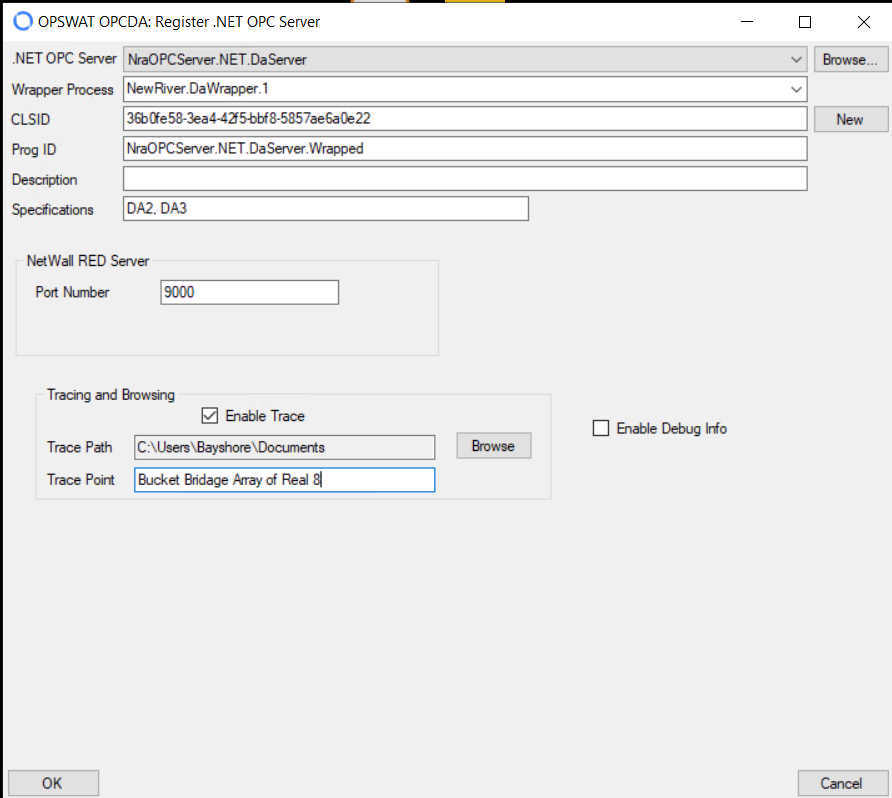The width and height of the screenshot is (892, 798).
Task: Click the Trace Point label
Action: point(80,479)
